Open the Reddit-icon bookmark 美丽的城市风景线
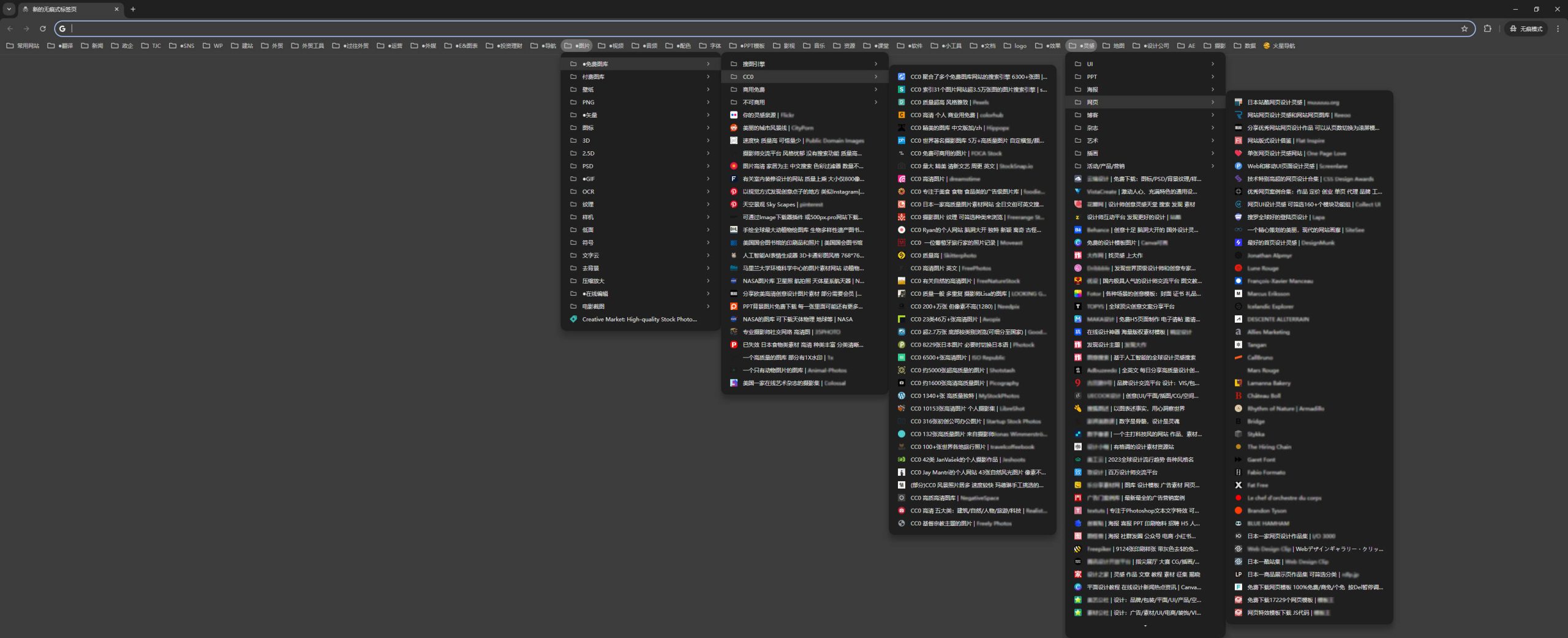The width and height of the screenshot is (1568, 638). [x=804, y=128]
